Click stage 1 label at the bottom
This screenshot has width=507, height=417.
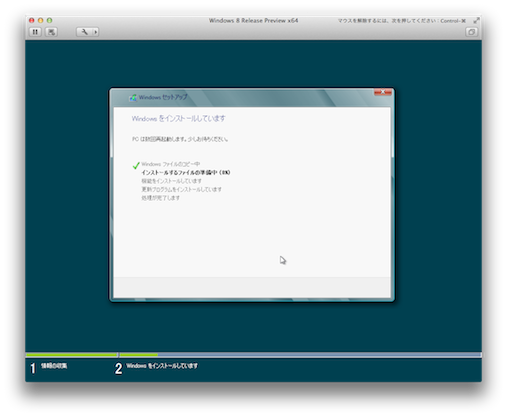(x=54, y=366)
